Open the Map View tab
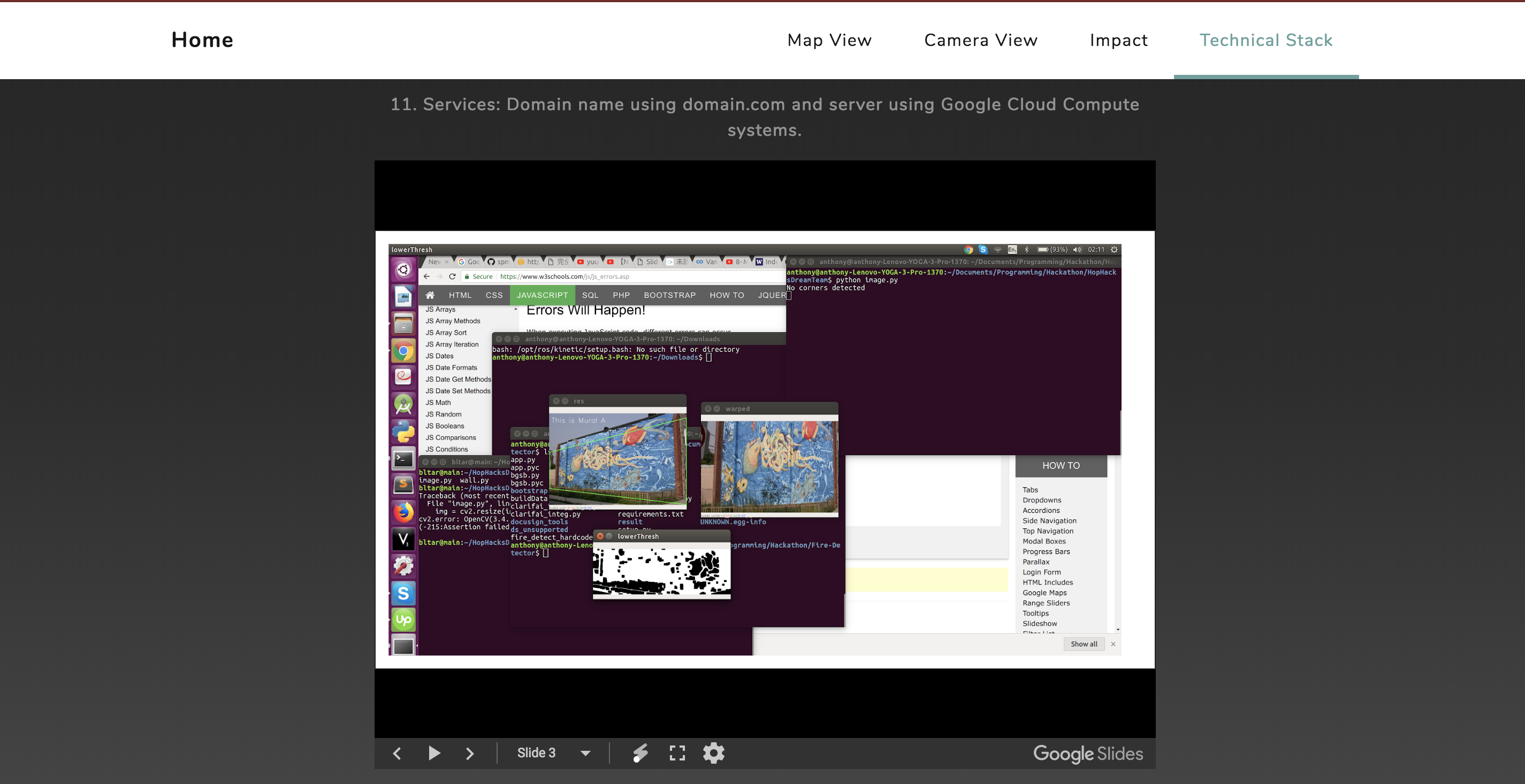This screenshot has width=1525, height=784. coord(829,40)
